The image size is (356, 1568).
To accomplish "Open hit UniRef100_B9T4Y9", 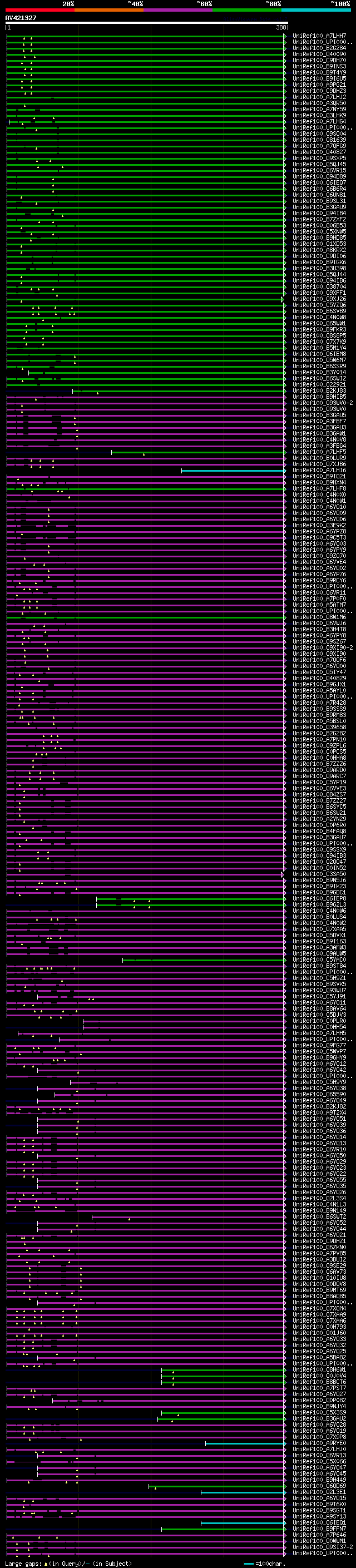I will [x=319, y=72].
